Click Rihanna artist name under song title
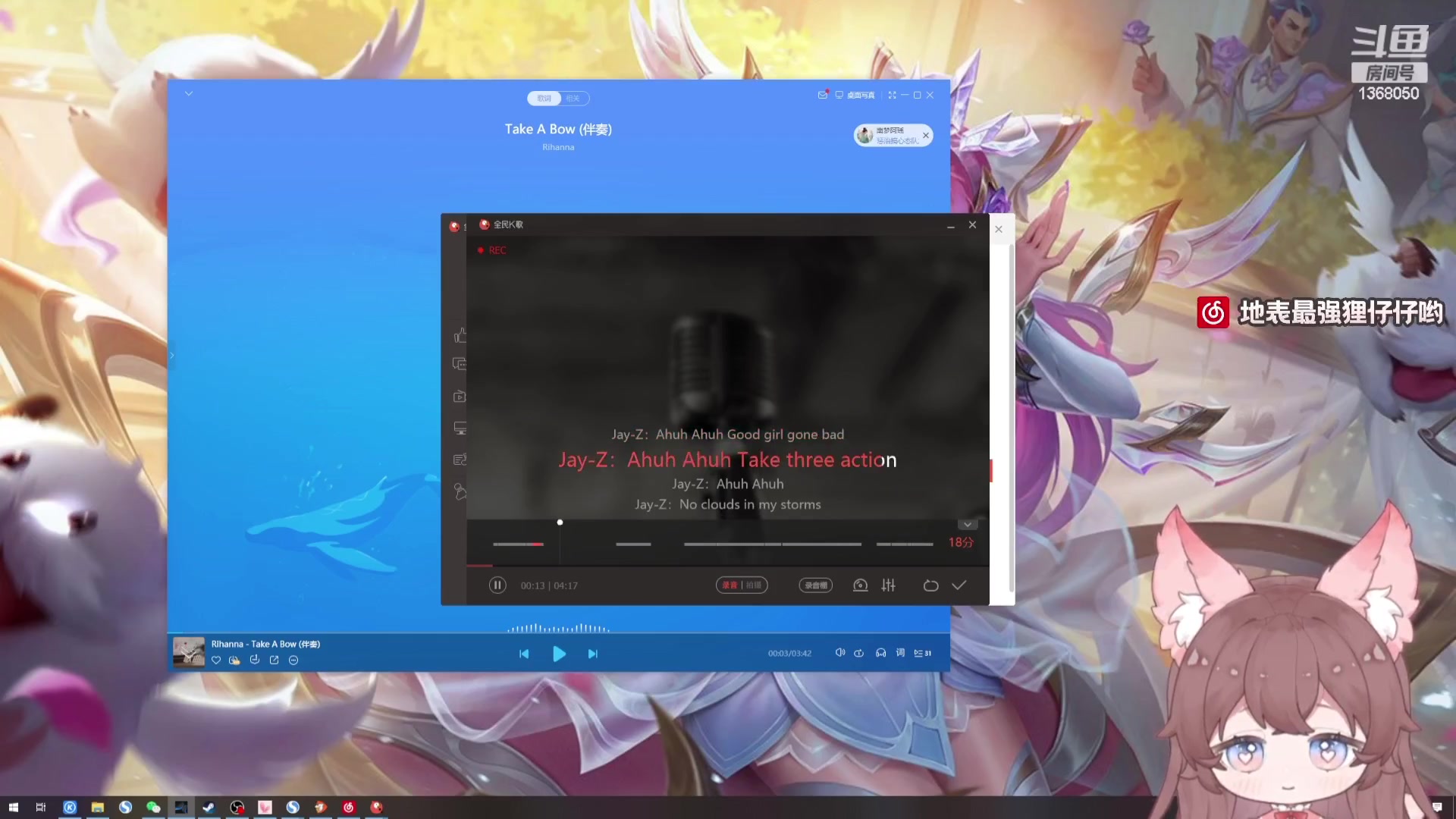 click(x=558, y=147)
